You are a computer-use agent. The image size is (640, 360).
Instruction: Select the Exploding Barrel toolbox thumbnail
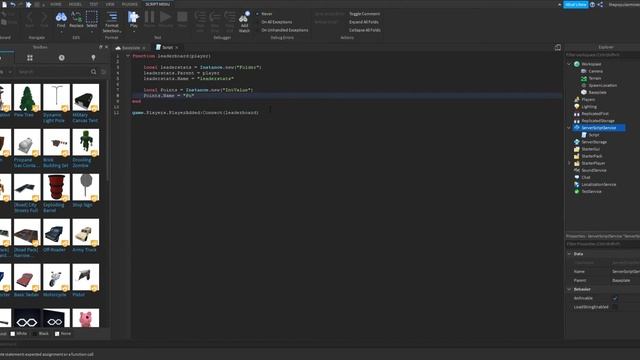pos(56,187)
